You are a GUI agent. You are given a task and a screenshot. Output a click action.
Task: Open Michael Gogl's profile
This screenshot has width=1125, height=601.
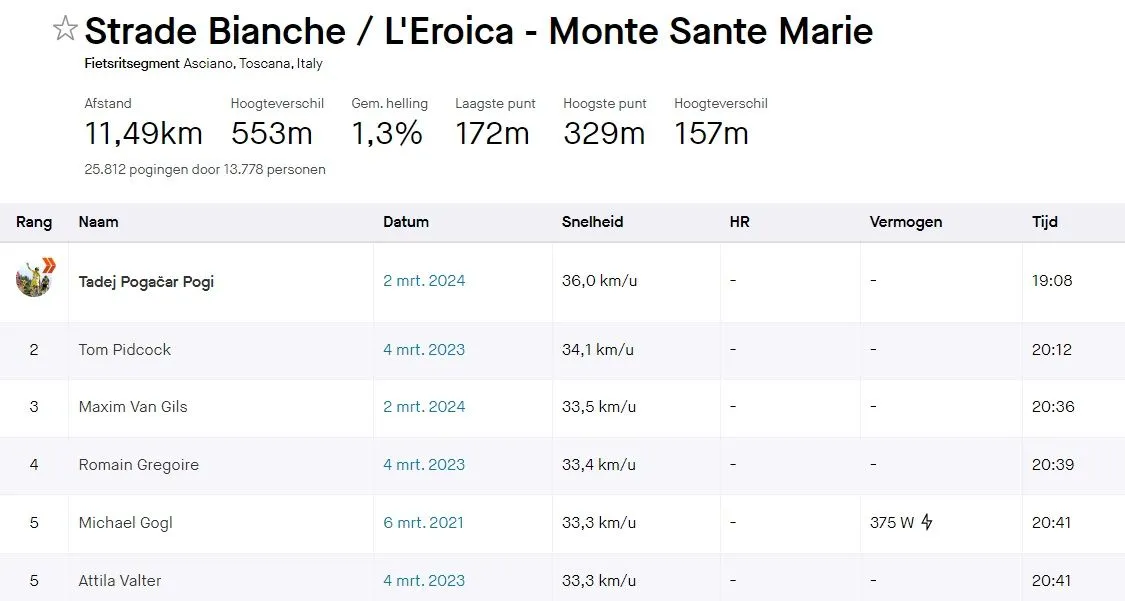126,523
